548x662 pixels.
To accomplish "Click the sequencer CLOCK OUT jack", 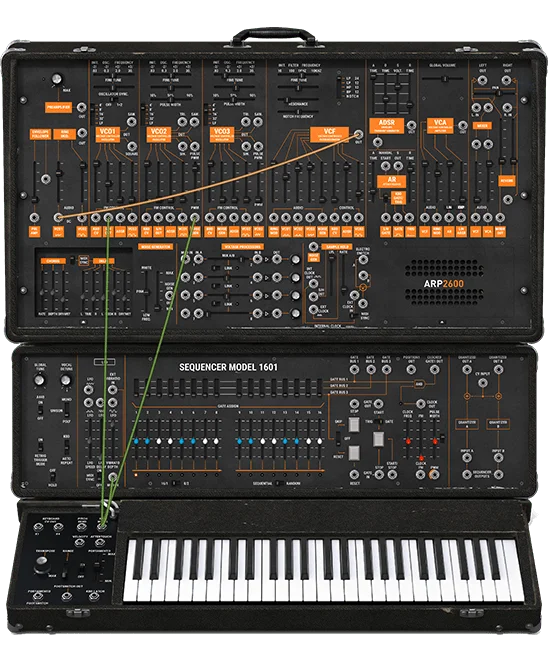I will point(420,404).
